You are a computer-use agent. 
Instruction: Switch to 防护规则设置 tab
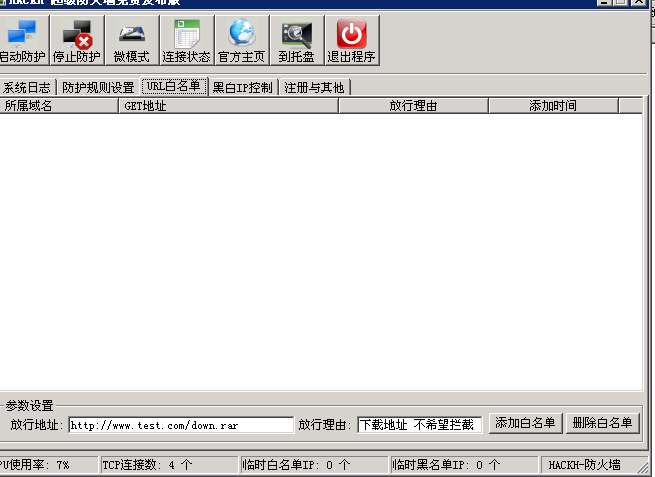point(98,88)
